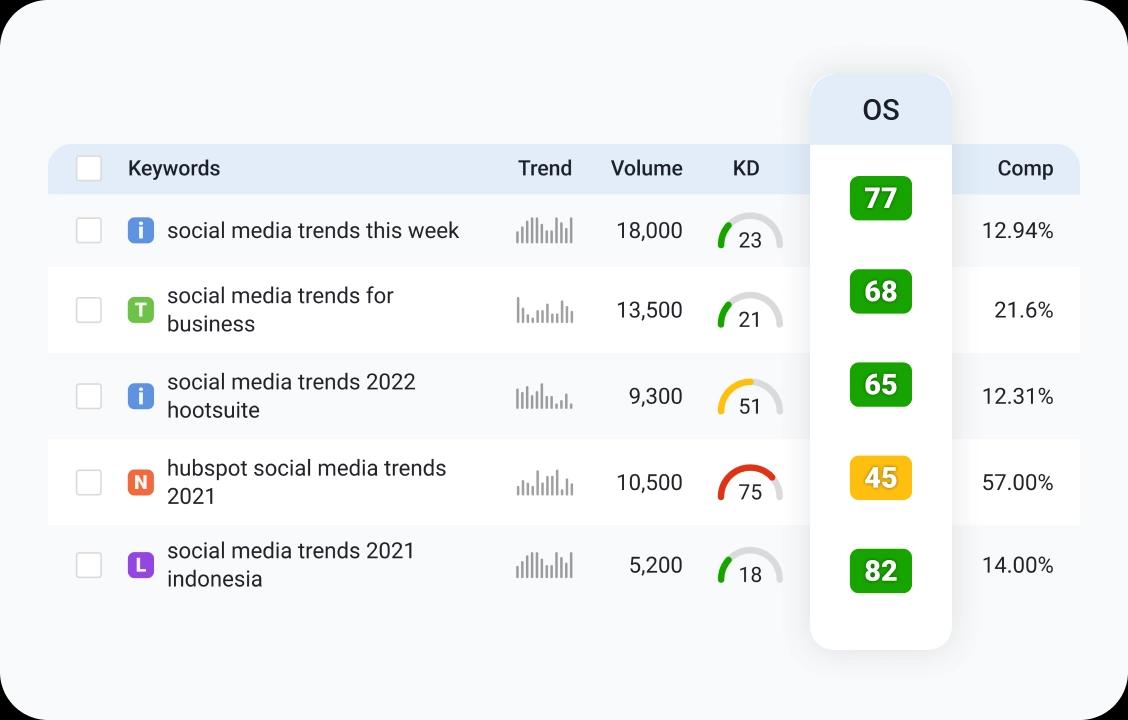
Task: Sort by the KD column header
Action: pos(746,168)
